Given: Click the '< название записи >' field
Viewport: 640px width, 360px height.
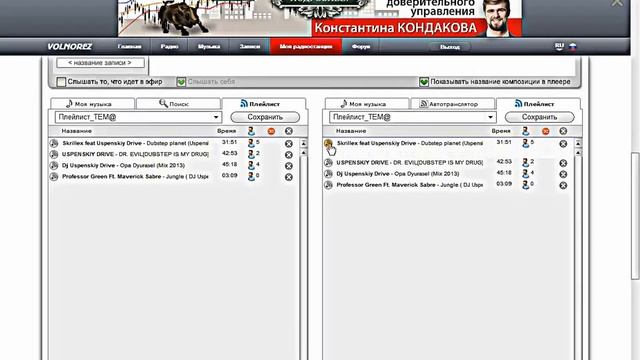Looking at the screenshot, I should click(100, 63).
